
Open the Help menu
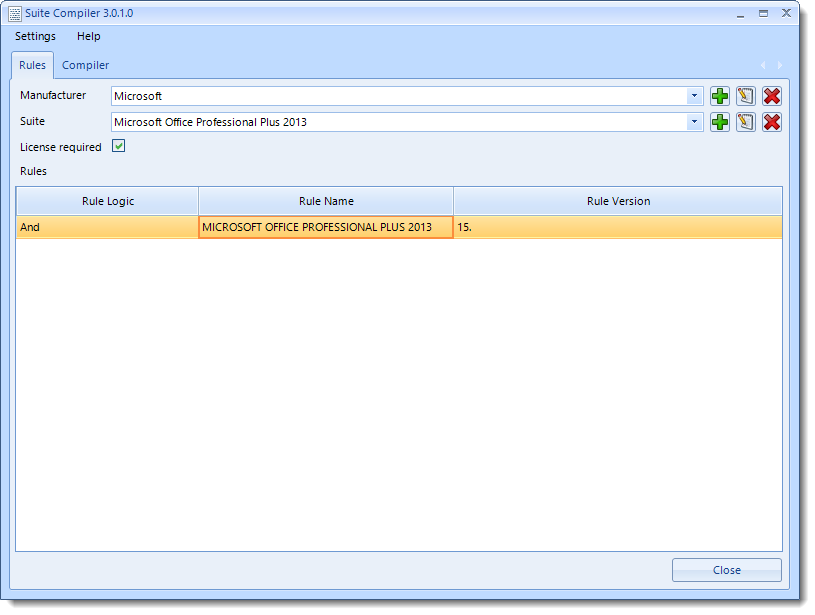pos(88,36)
